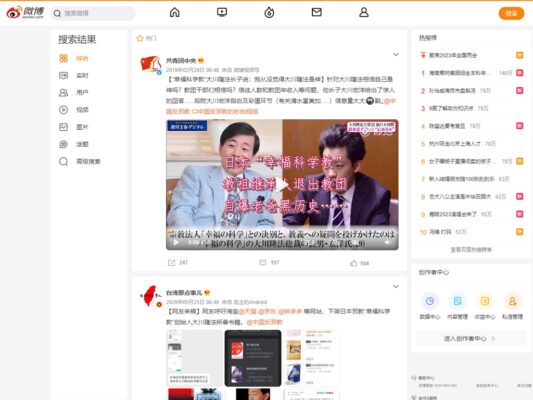Open messages envelope icon
Image resolution: width=533 pixels, height=400 pixels.
tap(316, 13)
